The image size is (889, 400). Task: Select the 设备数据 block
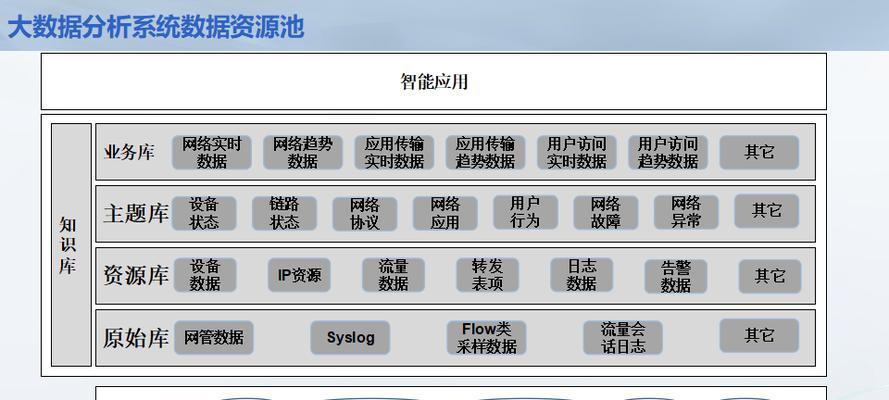(205, 275)
